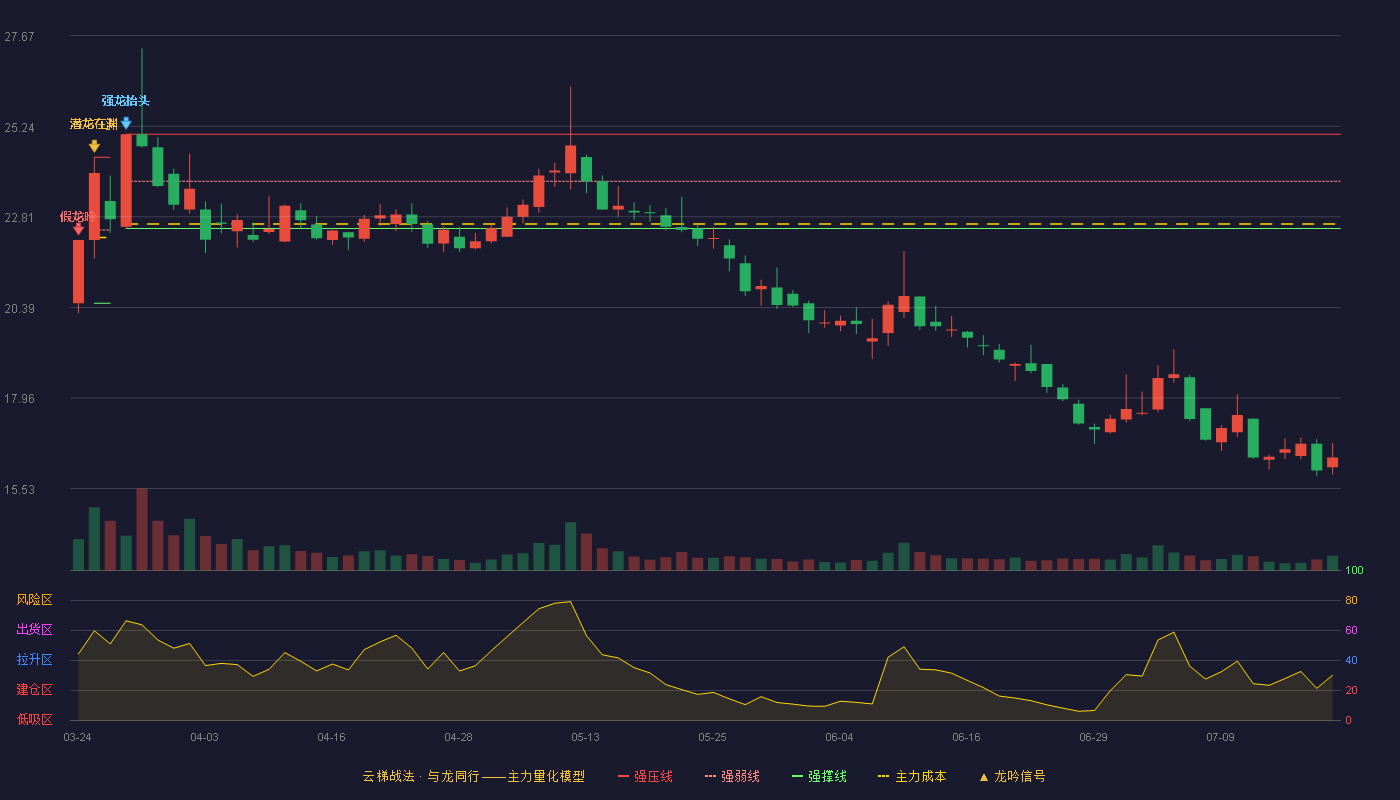Click the 06-16 date label

click(x=966, y=737)
